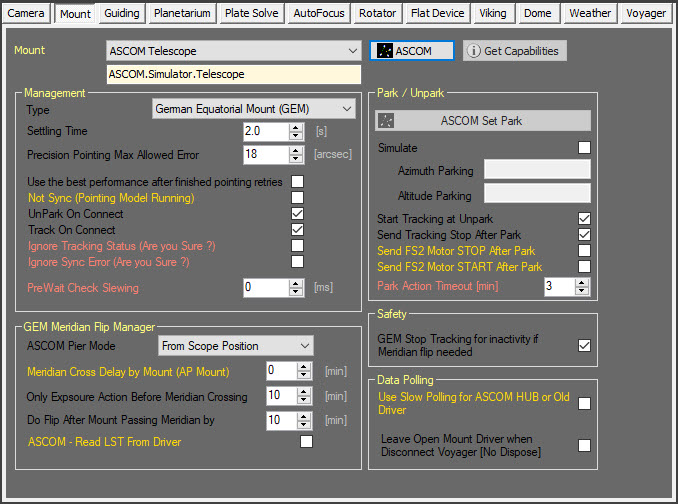Switch to the Viking tab
The width and height of the screenshot is (678, 504).
[493, 13]
